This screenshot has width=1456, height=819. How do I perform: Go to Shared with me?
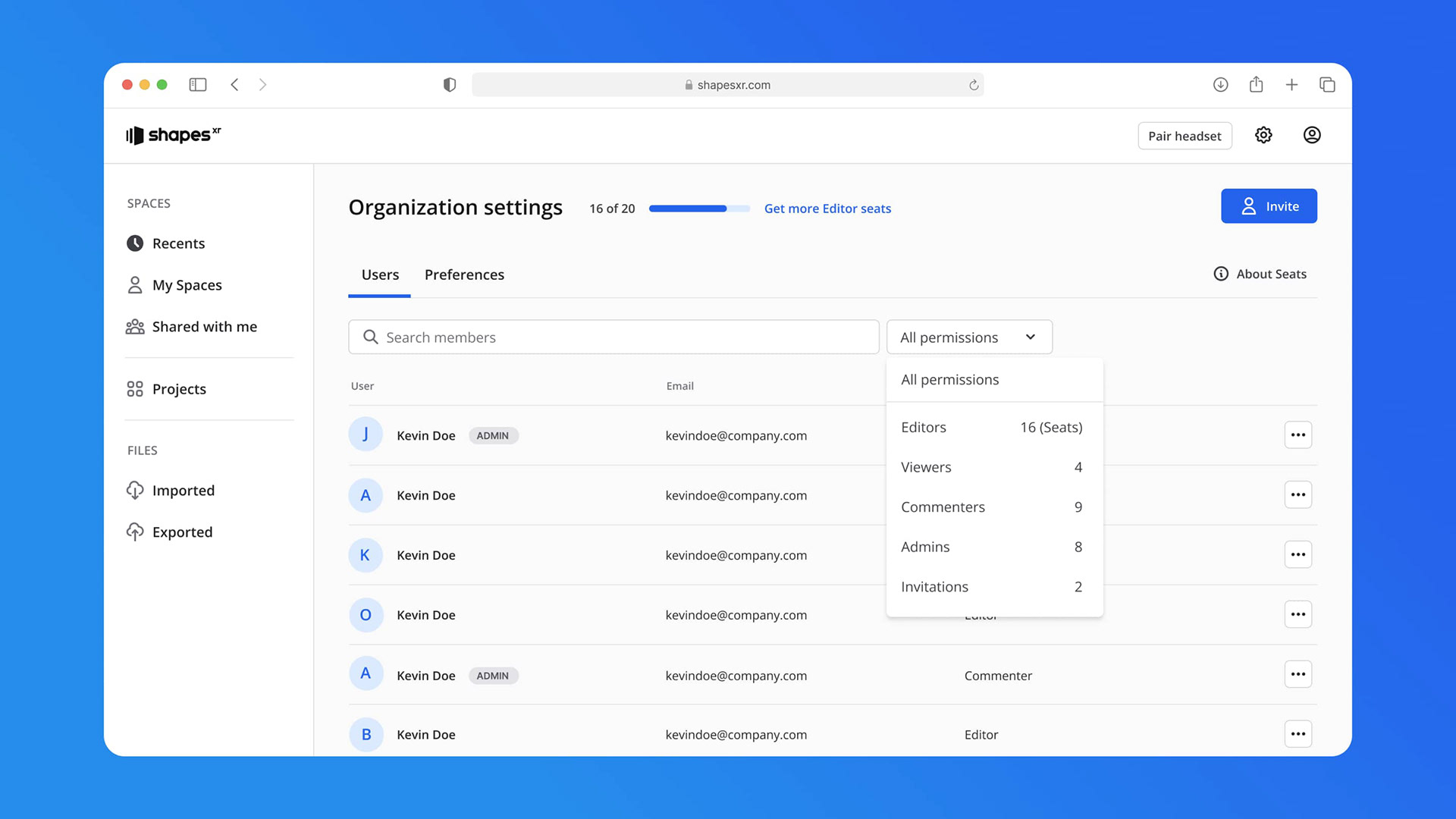204,327
